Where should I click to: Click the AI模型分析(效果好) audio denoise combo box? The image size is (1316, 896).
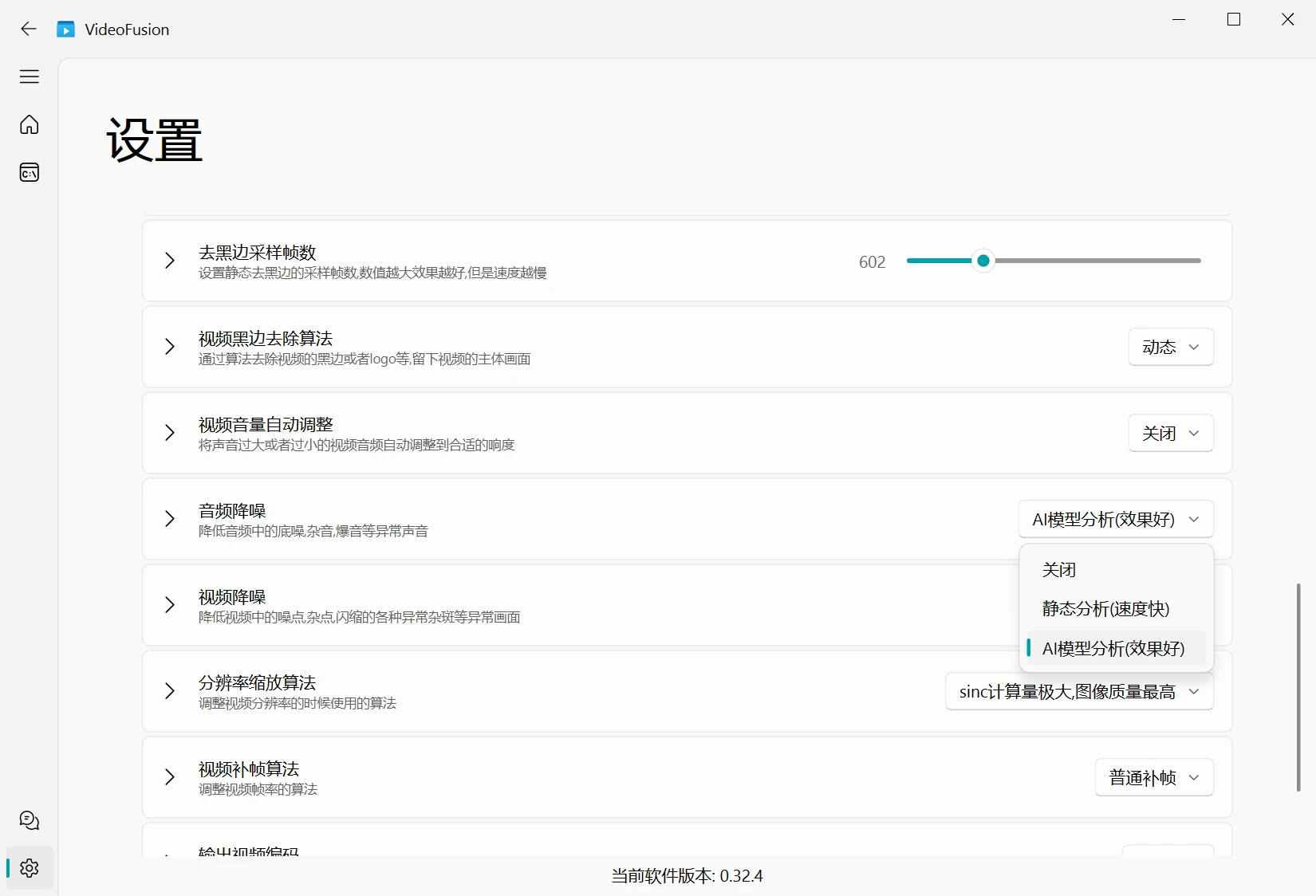[1116, 519]
